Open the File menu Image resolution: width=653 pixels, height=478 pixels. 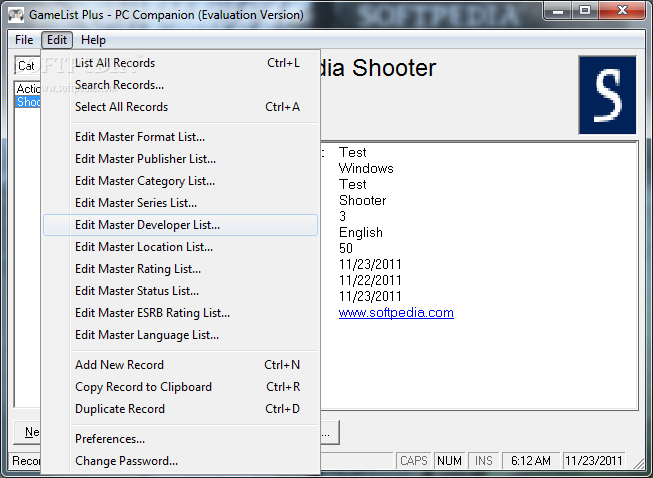click(24, 40)
